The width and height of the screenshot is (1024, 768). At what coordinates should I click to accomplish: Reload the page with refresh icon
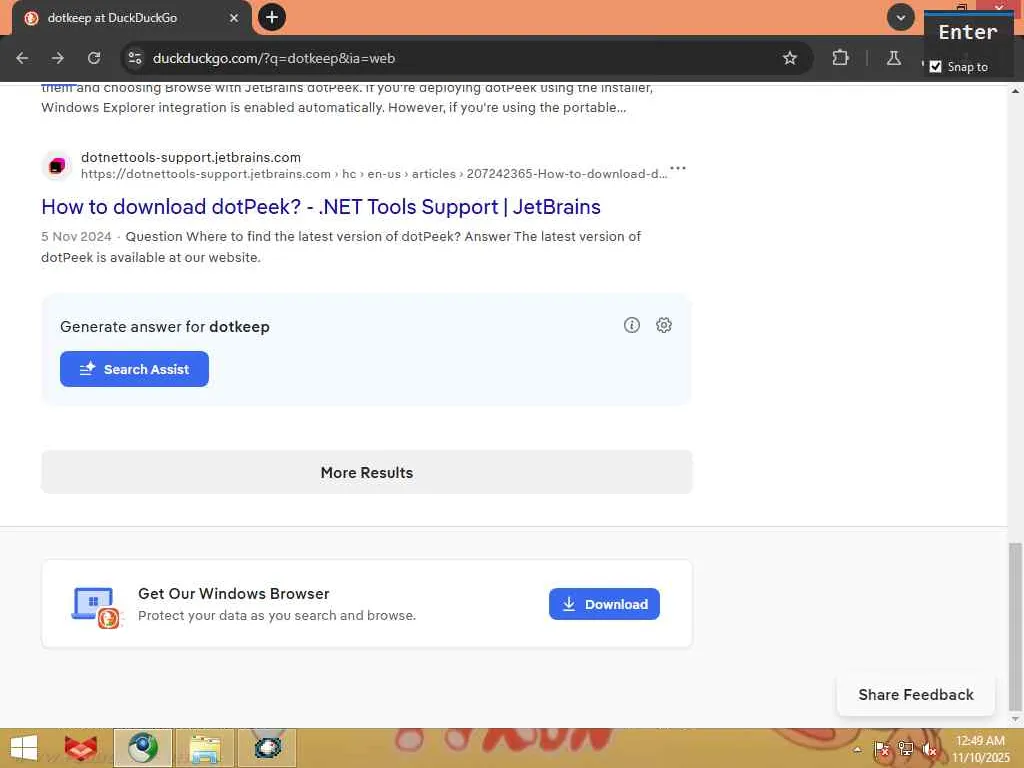coord(94,58)
